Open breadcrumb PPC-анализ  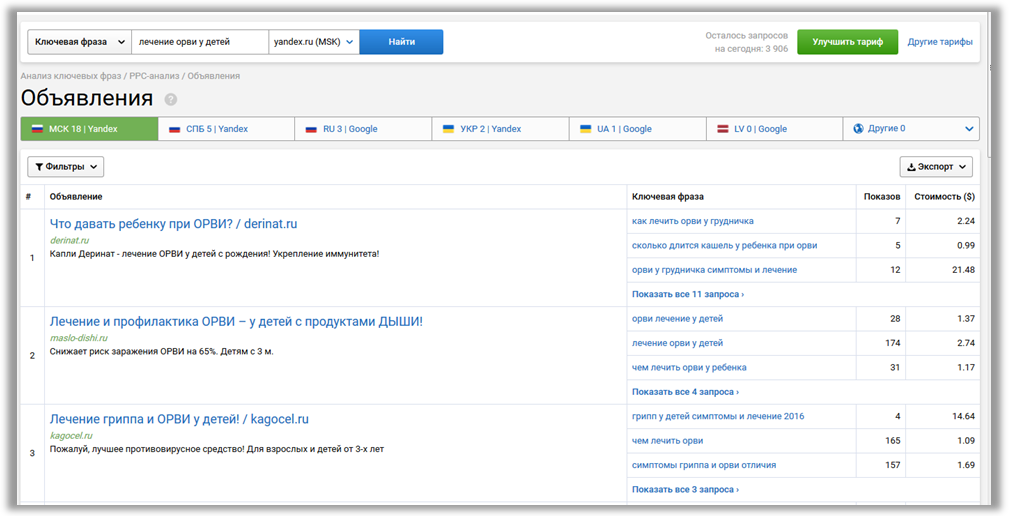click(154, 76)
